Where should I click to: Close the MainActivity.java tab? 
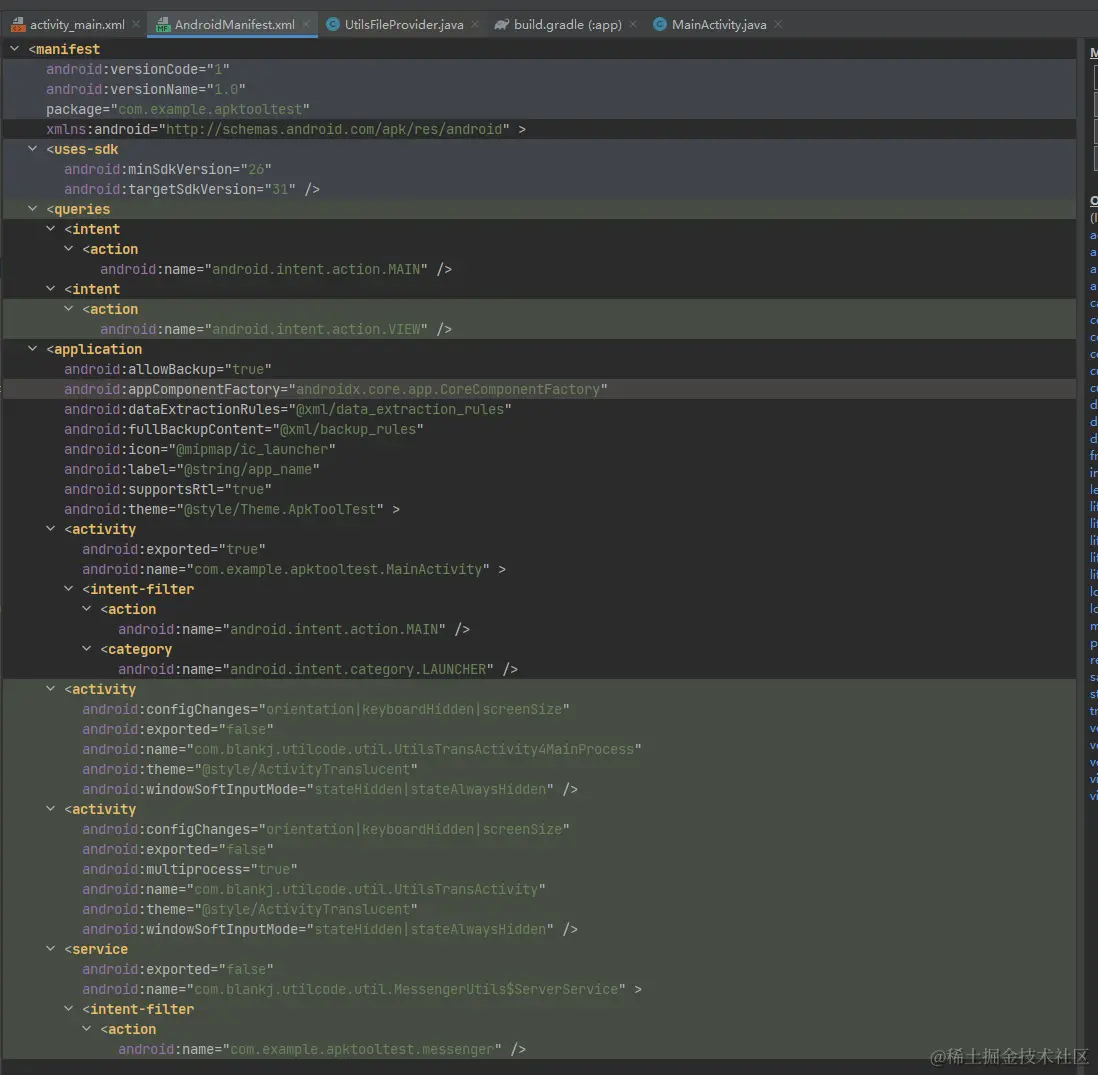(778, 25)
